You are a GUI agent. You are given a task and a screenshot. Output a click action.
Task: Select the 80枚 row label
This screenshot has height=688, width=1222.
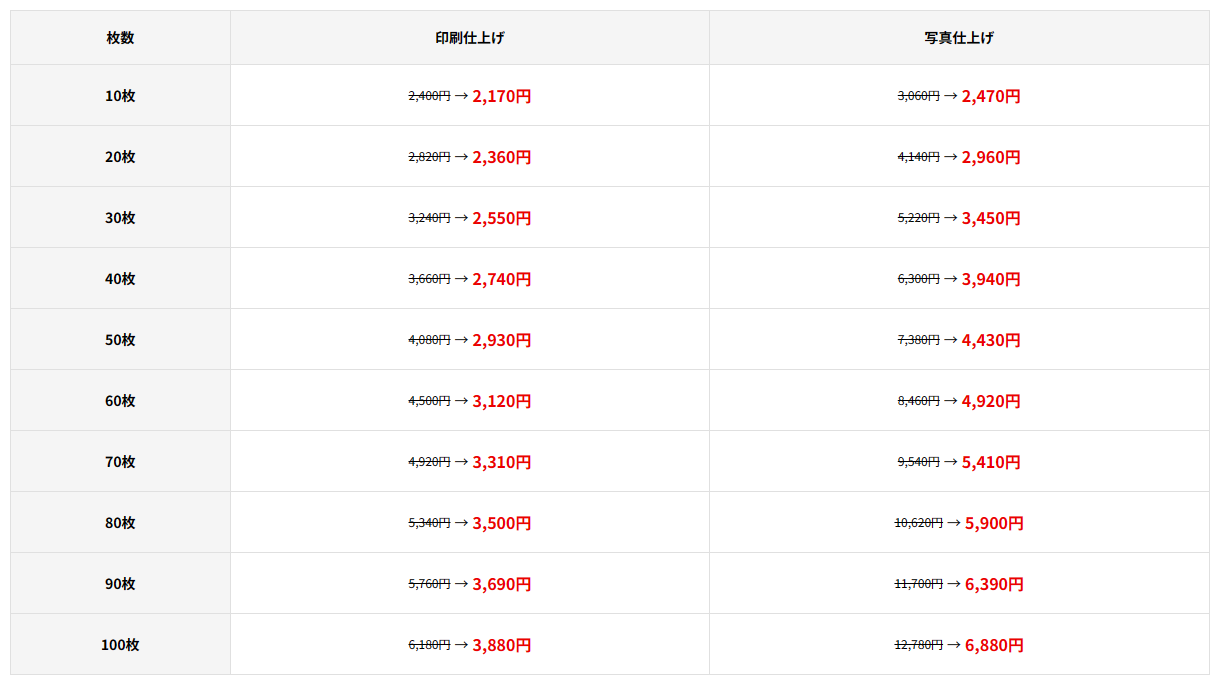coord(120,523)
